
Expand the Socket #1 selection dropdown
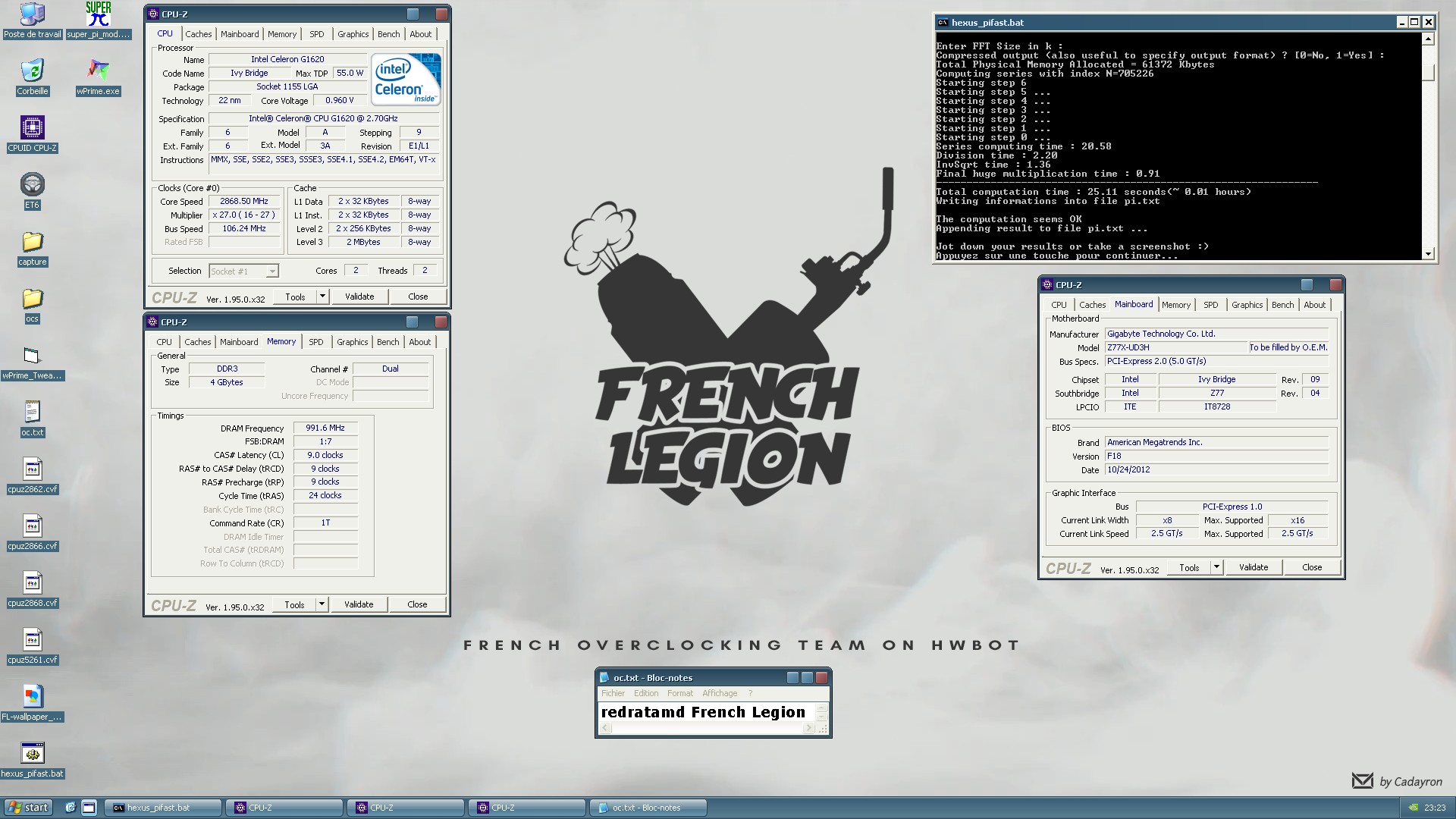(272, 271)
